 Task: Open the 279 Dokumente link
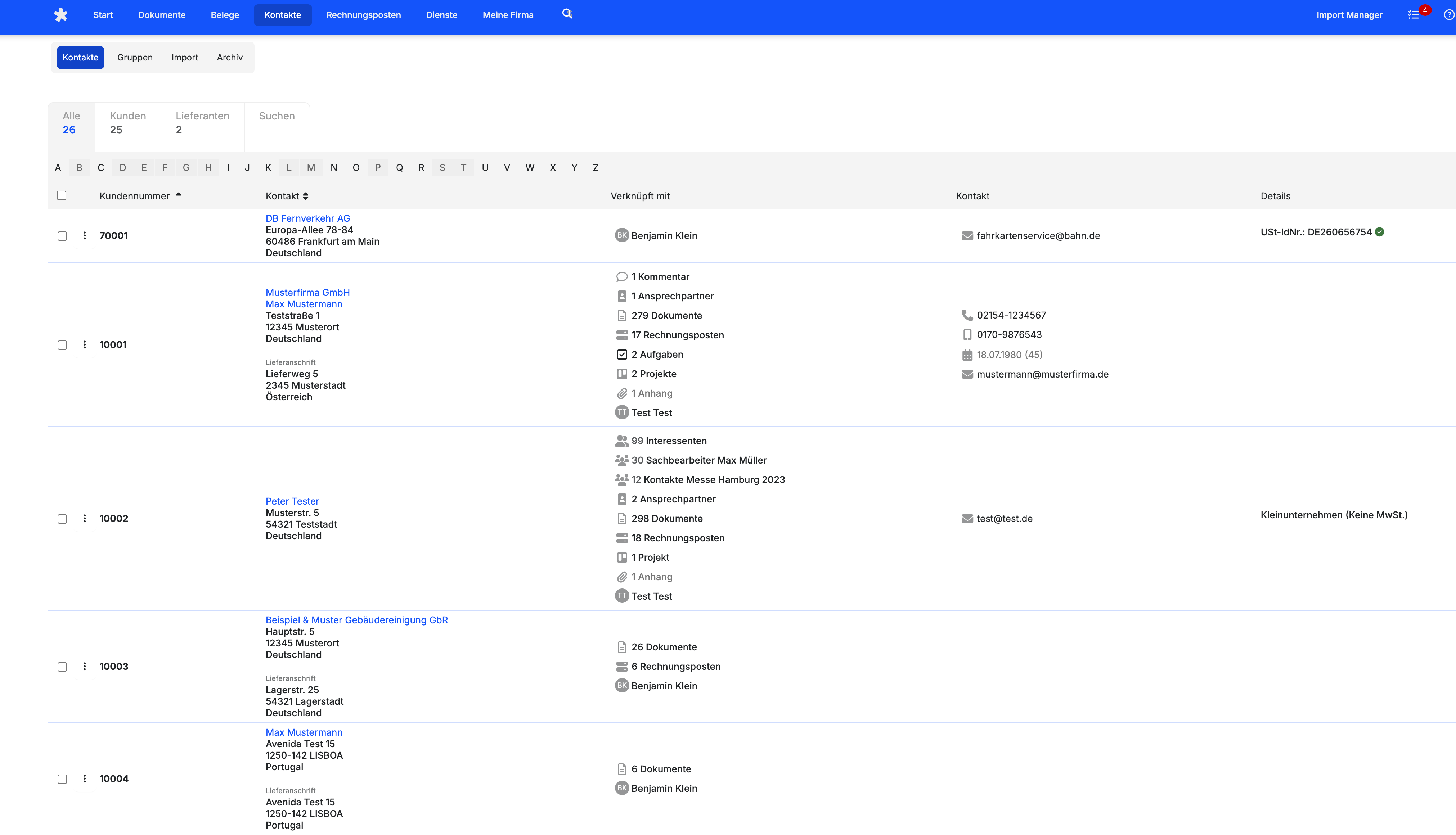667,315
